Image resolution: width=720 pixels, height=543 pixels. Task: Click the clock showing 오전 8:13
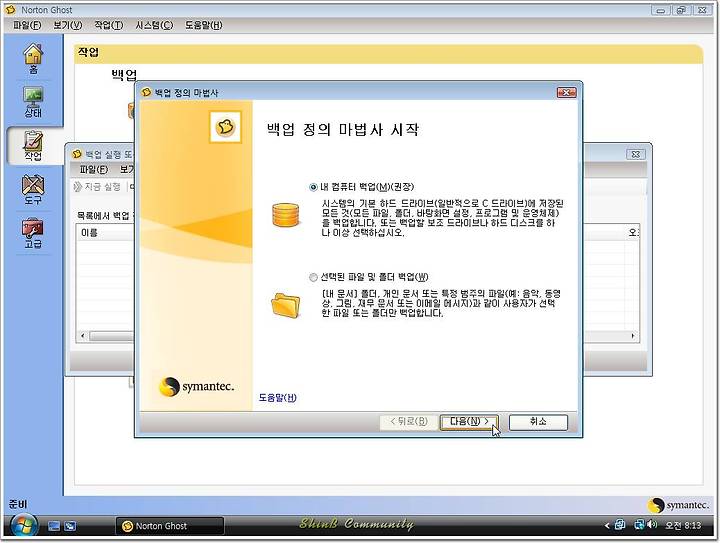point(683,525)
